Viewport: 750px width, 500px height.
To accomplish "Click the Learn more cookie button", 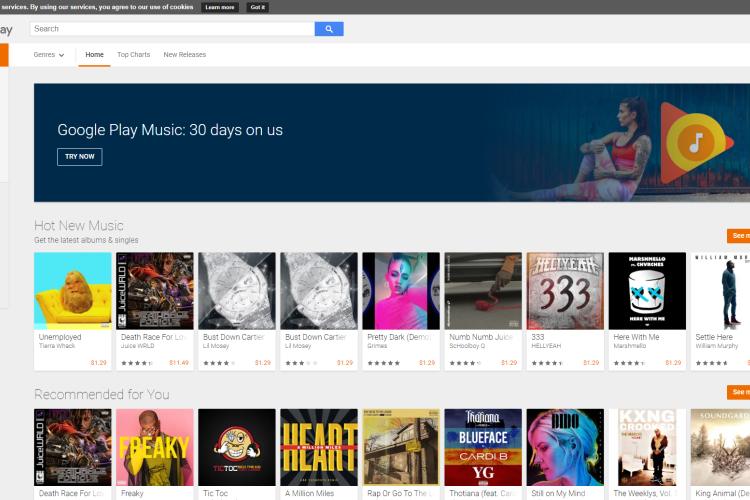I will (x=220, y=7).
